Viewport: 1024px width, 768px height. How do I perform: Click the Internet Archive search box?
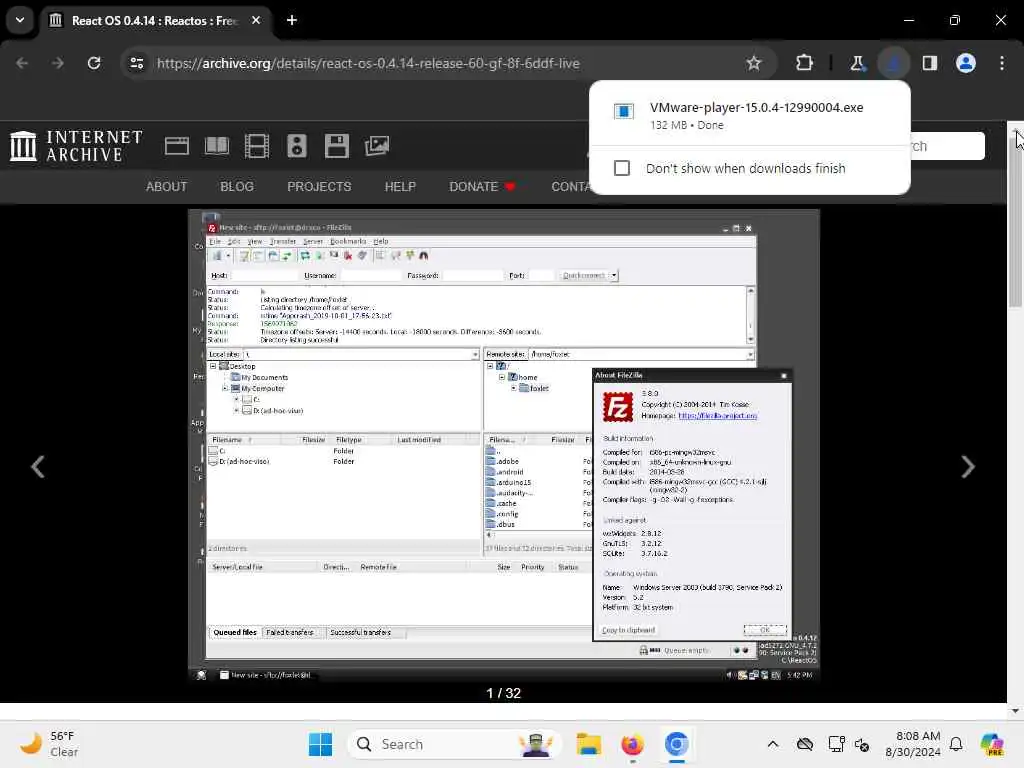(947, 146)
